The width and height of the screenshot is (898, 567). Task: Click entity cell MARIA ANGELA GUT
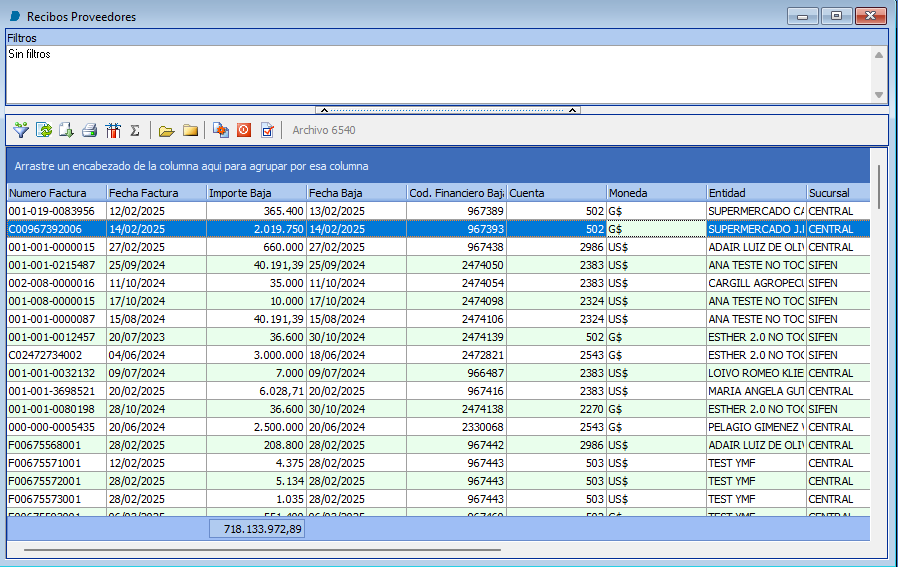pos(757,391)
